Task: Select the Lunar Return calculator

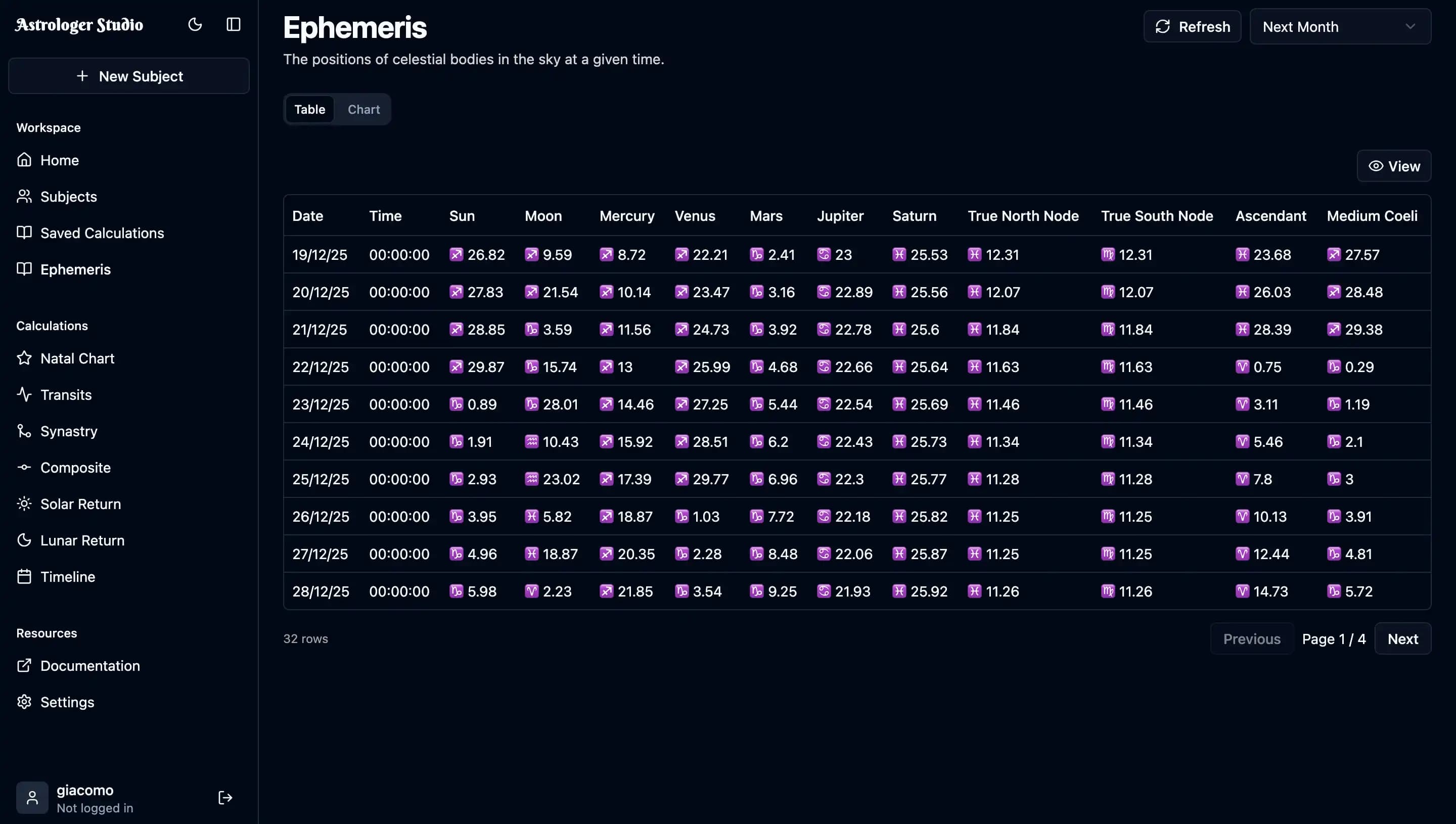Action: 82,540
